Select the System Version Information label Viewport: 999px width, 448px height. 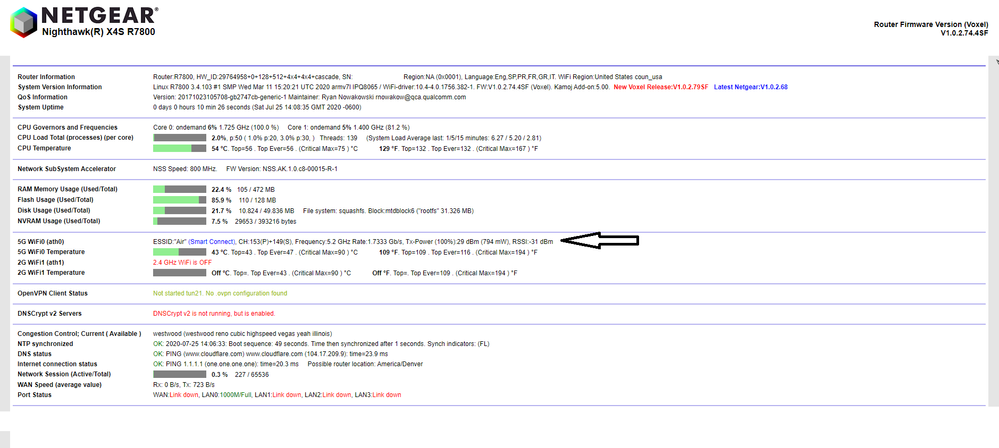[x=59, y=87]
